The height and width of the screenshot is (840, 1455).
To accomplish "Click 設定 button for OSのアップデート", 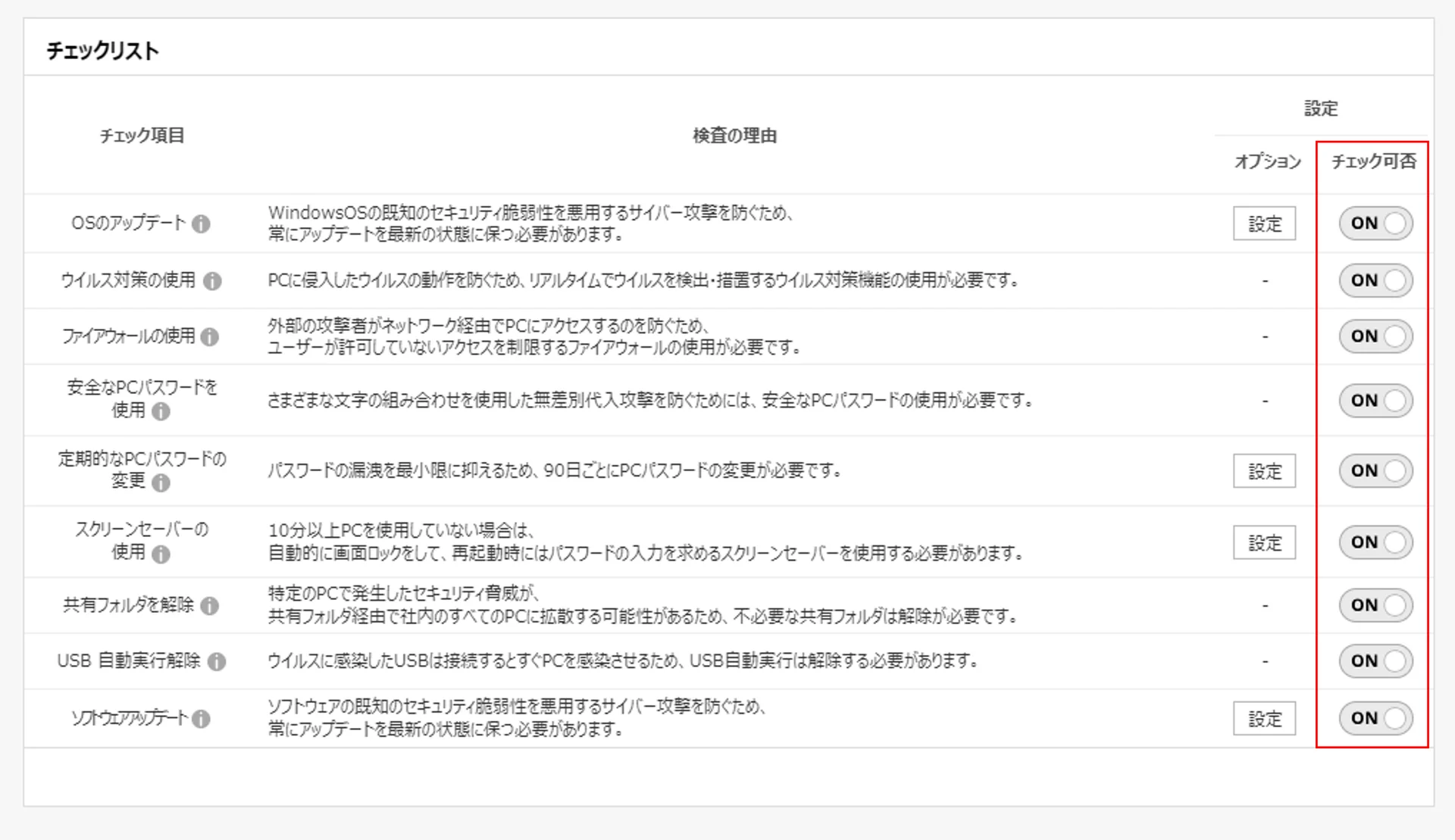I will coord(1264,224).
